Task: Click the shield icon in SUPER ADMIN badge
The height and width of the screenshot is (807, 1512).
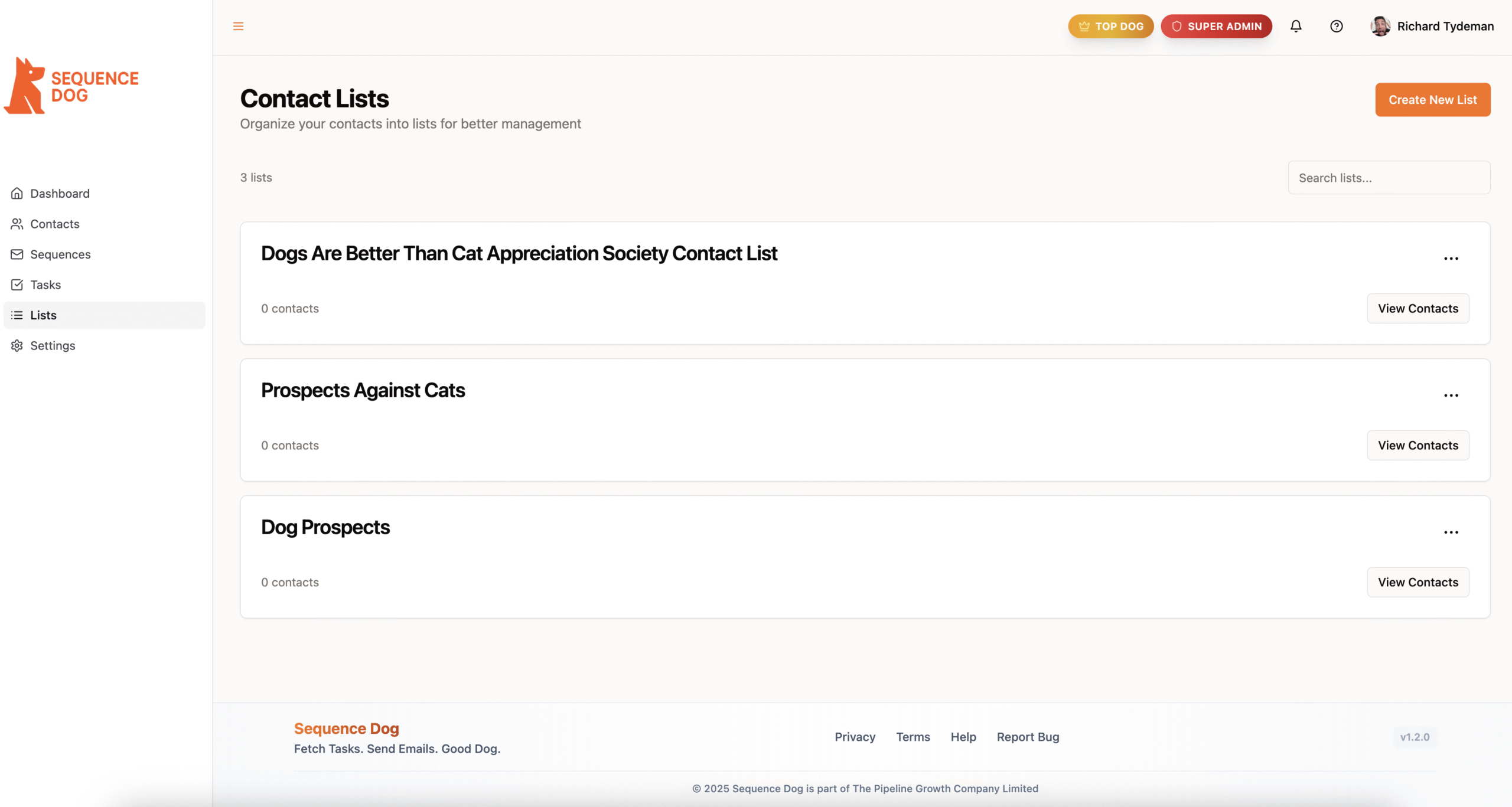Action: point(1177,26)
